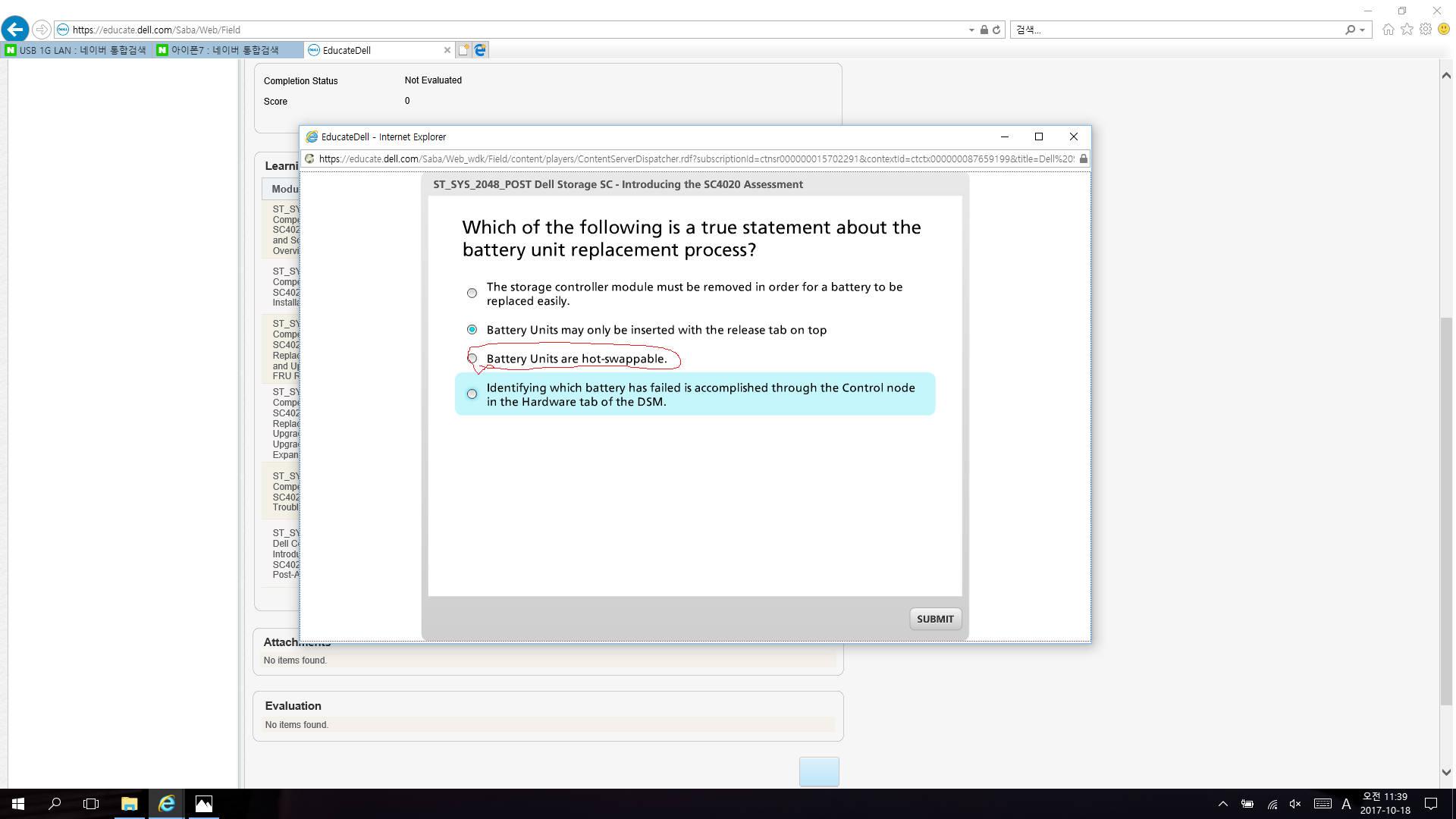Viewport: 1456px width, 819px height.
Task: Click the Windows Start button
Action: pos(18,804)
